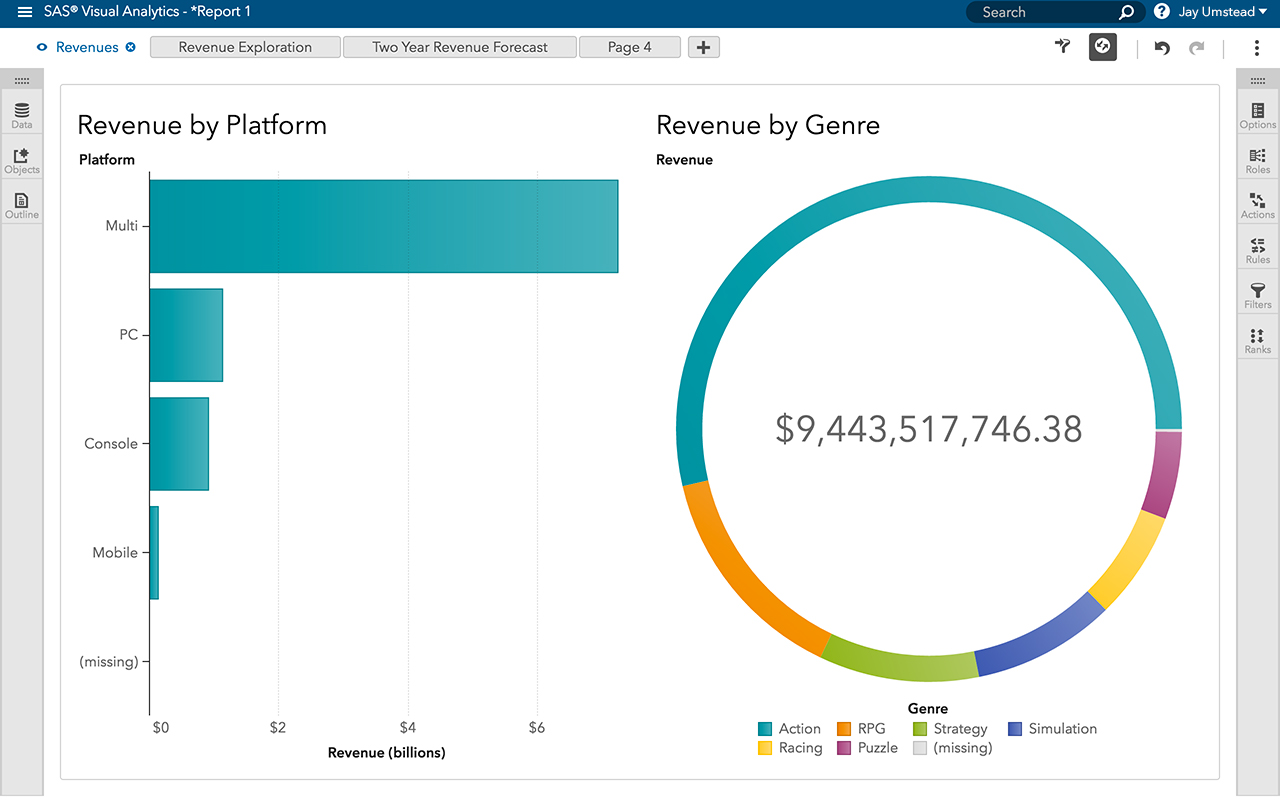This screenshot has height=800, width=1280.
Task: Open the Options panel
Action: (1258, 115)
